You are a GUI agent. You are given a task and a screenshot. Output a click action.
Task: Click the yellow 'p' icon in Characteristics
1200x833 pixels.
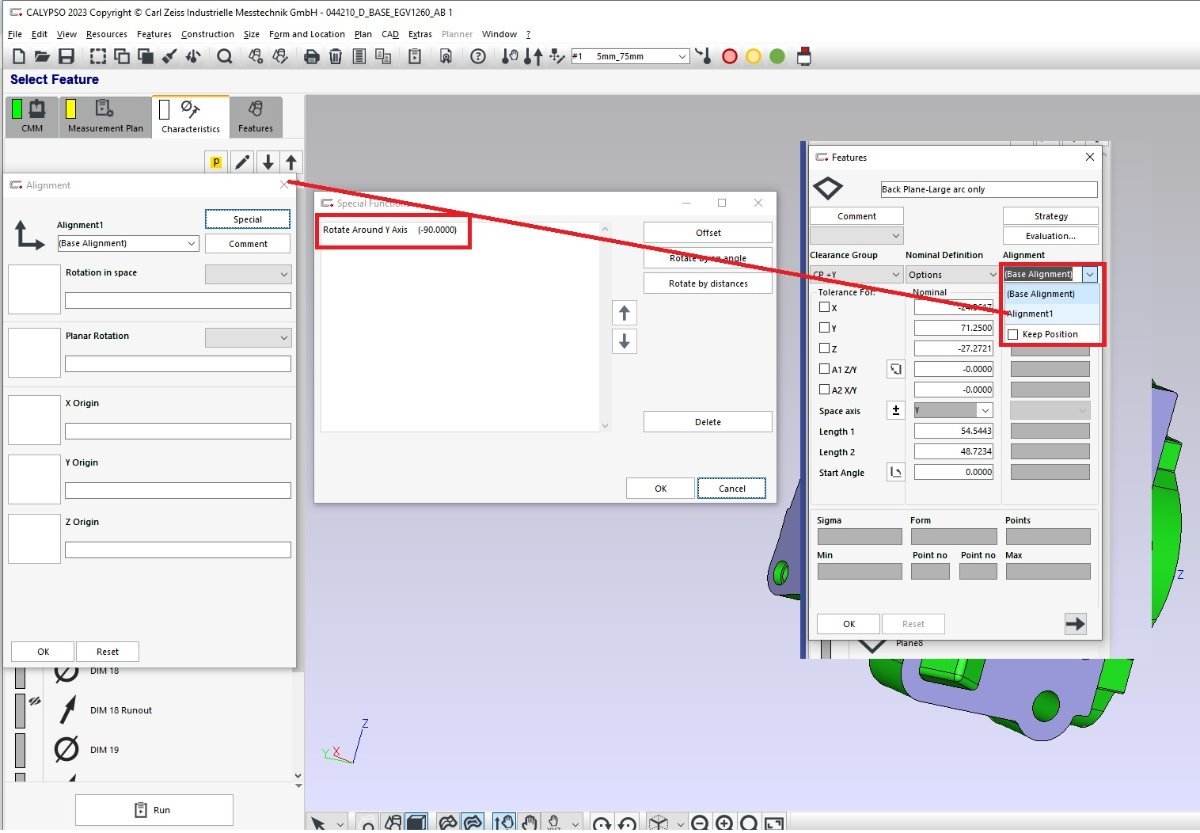(216, 162)
